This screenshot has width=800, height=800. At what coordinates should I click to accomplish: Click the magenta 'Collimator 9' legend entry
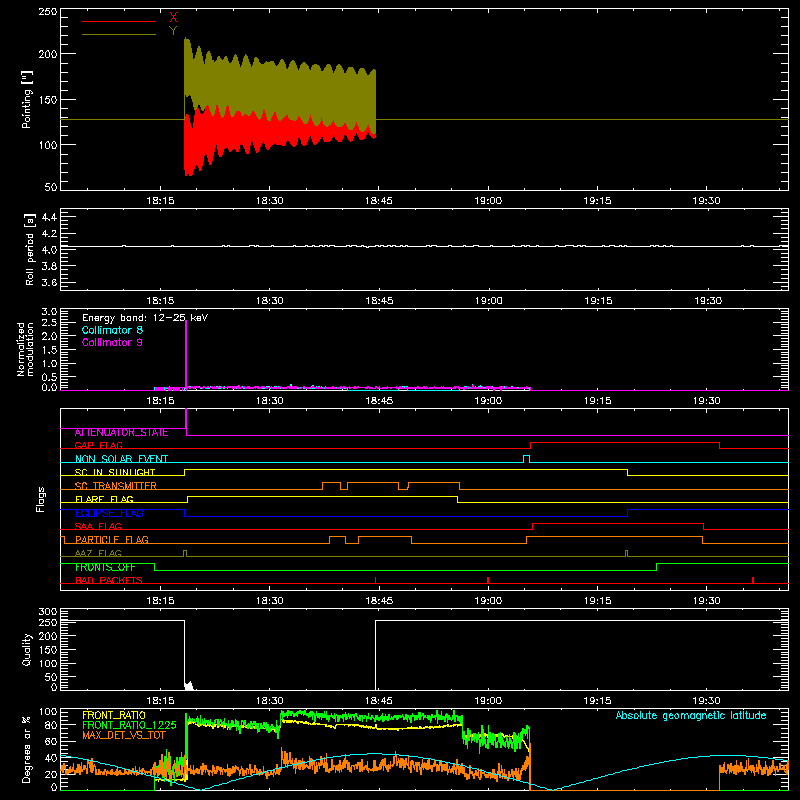[112, 342]
